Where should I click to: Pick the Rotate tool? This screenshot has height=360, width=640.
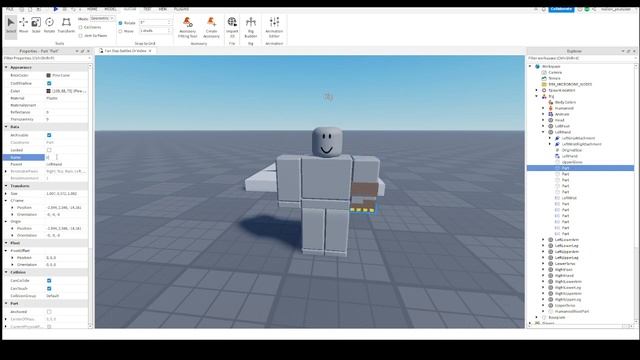tap(49, 25)
